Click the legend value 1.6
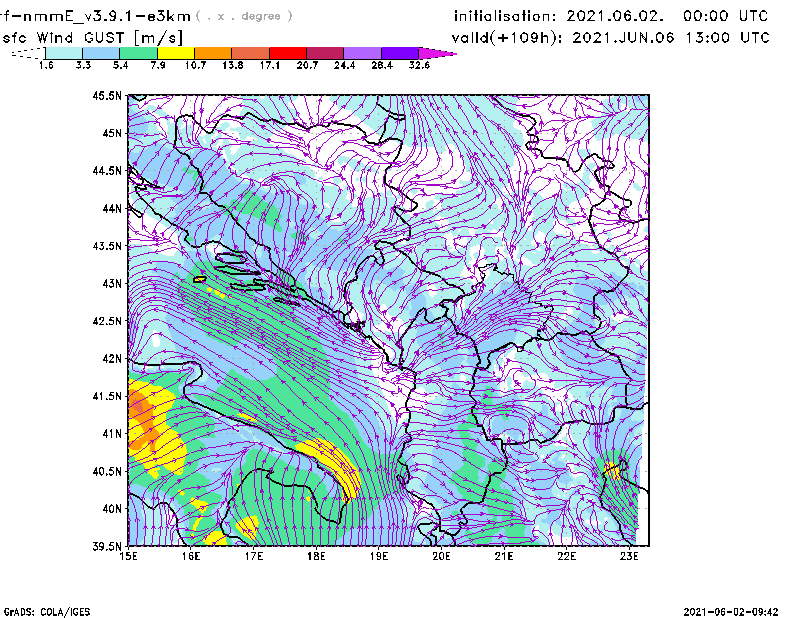 [46, 65]
